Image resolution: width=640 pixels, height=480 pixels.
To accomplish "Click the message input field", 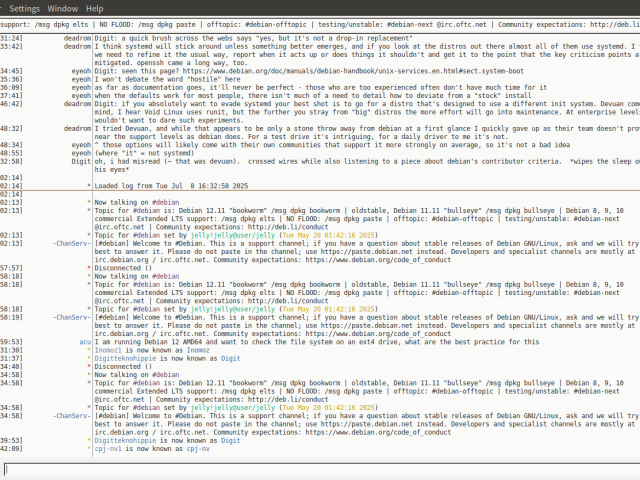I will (x=322, y=469).
